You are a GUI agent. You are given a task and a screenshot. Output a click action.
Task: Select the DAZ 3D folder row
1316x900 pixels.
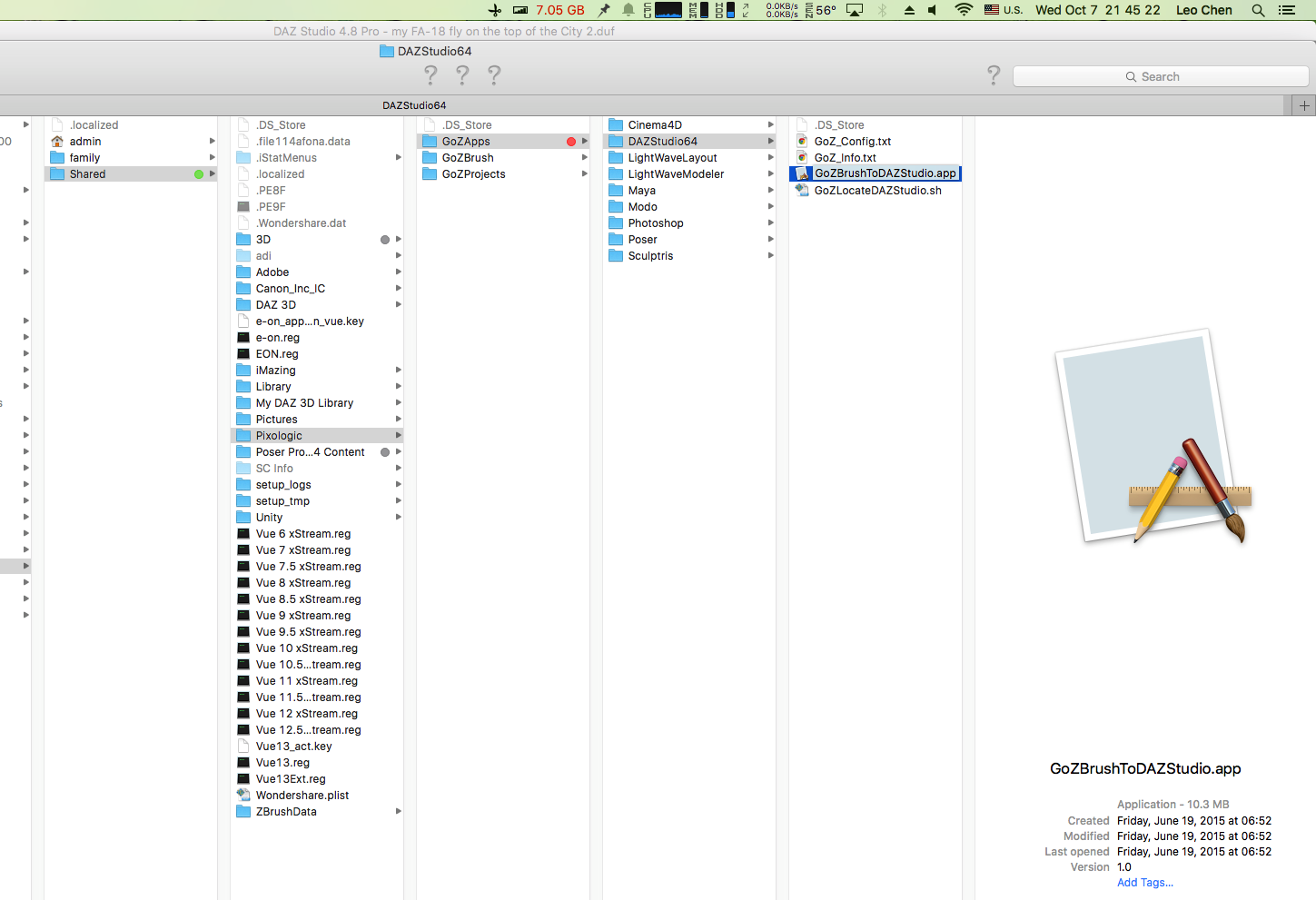[x=317, y=304]
